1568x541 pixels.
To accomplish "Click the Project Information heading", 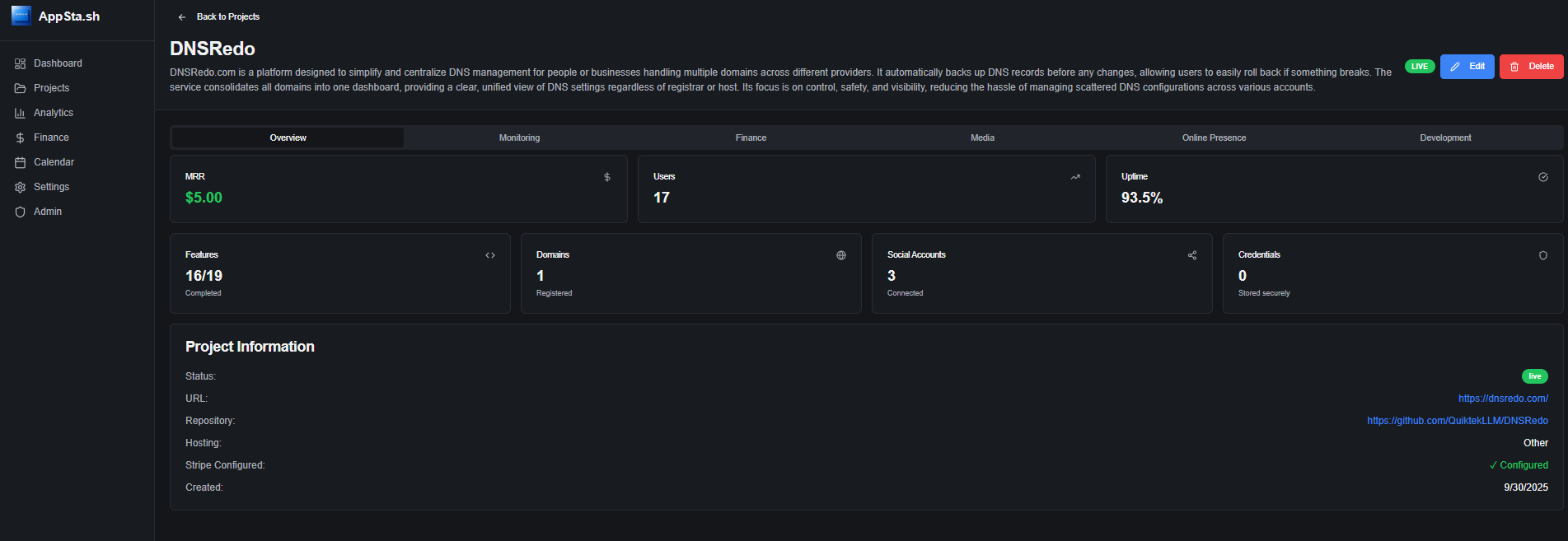I will click(x=250, y=347).
